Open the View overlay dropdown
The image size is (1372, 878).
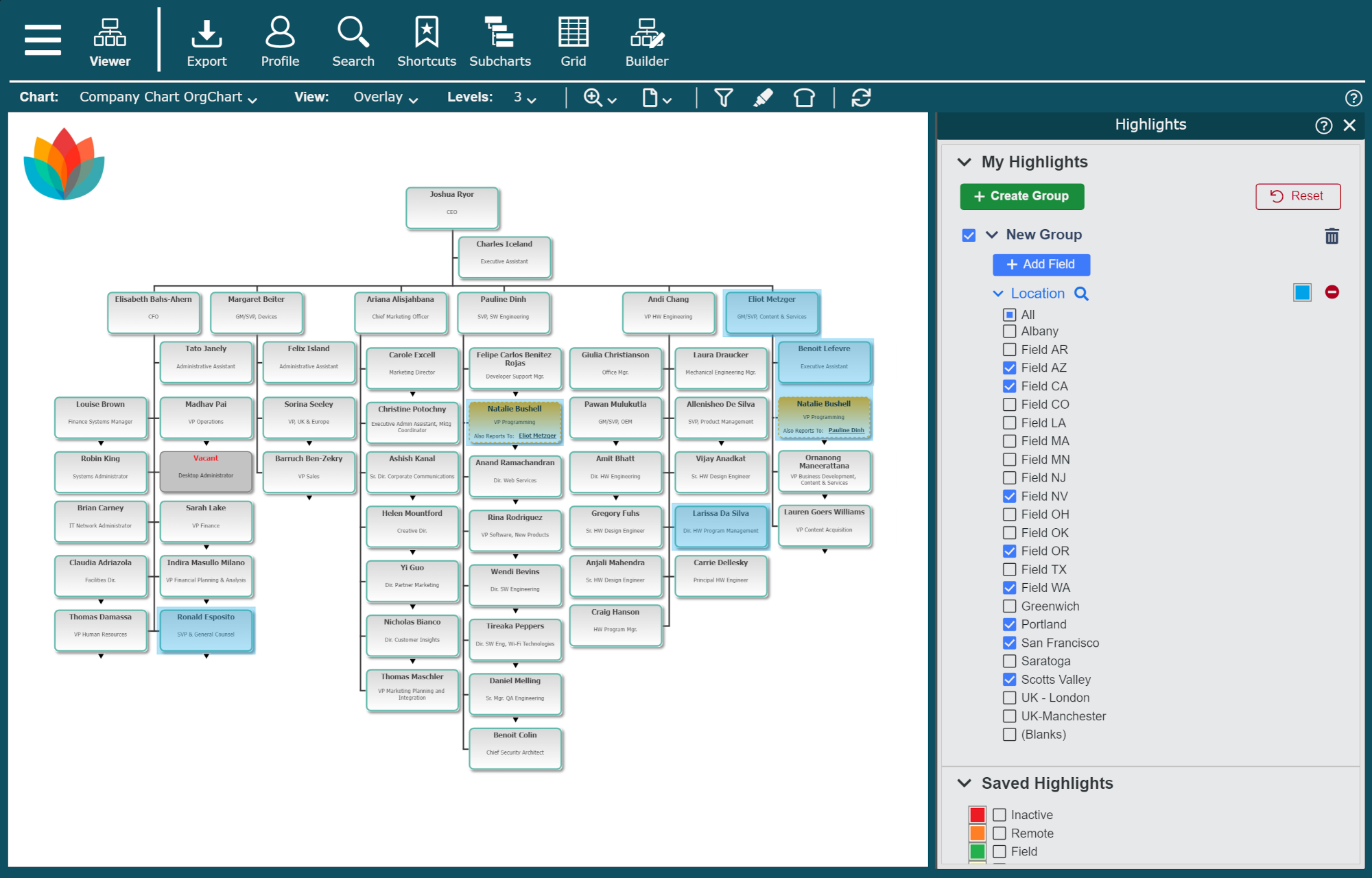[x=385, y=97]
